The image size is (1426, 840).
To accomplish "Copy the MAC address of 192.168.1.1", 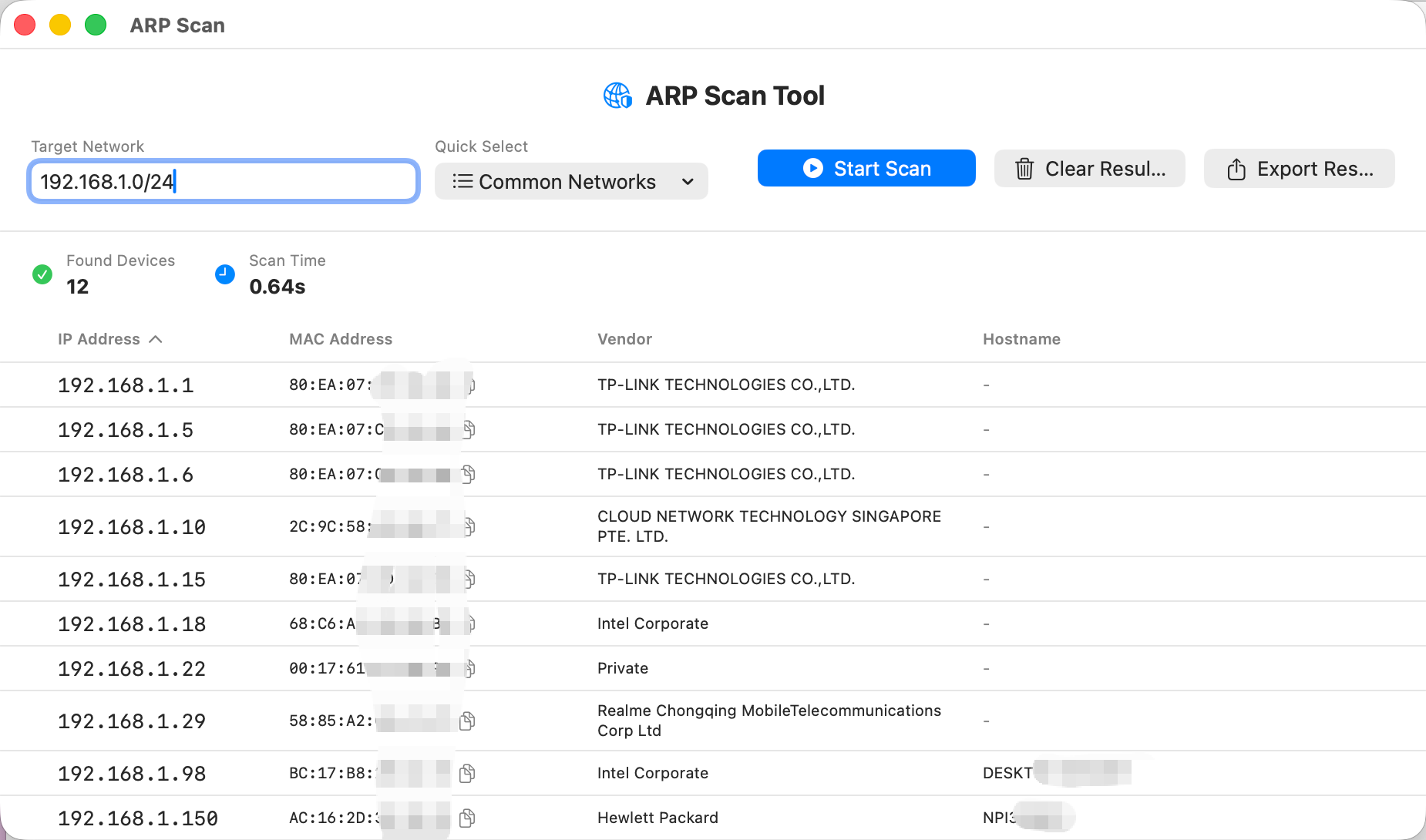I will point(468,385).
